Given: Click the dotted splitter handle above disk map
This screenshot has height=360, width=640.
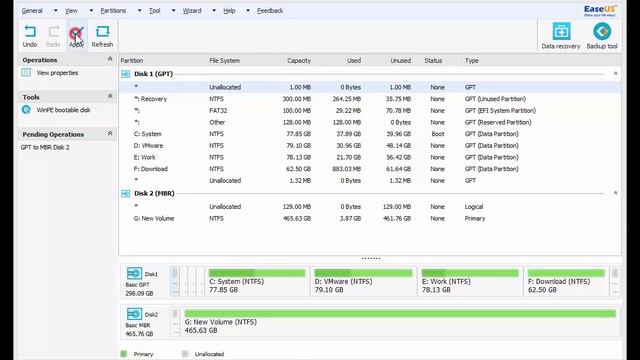Looking at the screenshot, I should tap(371, 258).
